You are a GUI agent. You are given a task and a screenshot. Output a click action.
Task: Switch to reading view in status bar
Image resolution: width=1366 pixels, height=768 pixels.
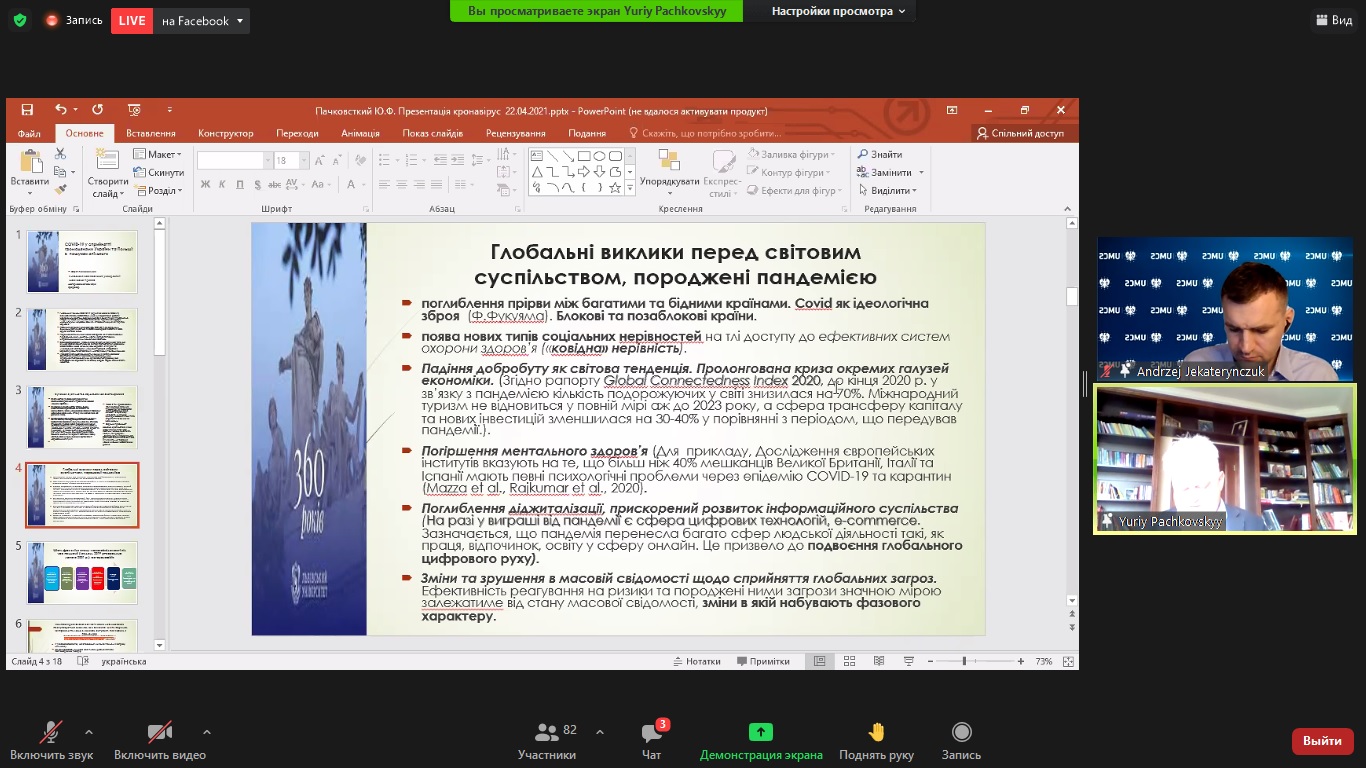879,661
